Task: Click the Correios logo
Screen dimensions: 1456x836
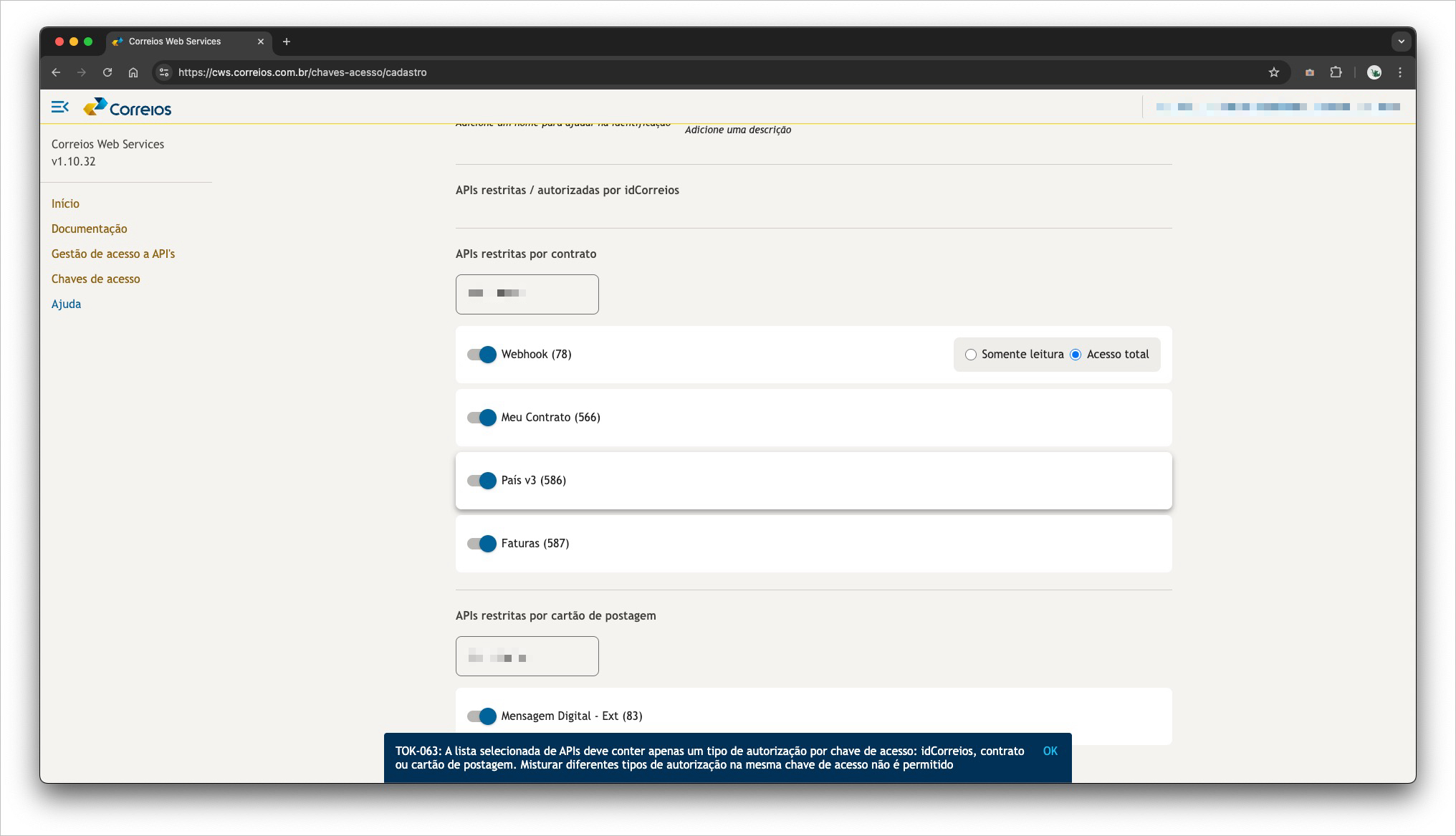Action: point(128,108)
